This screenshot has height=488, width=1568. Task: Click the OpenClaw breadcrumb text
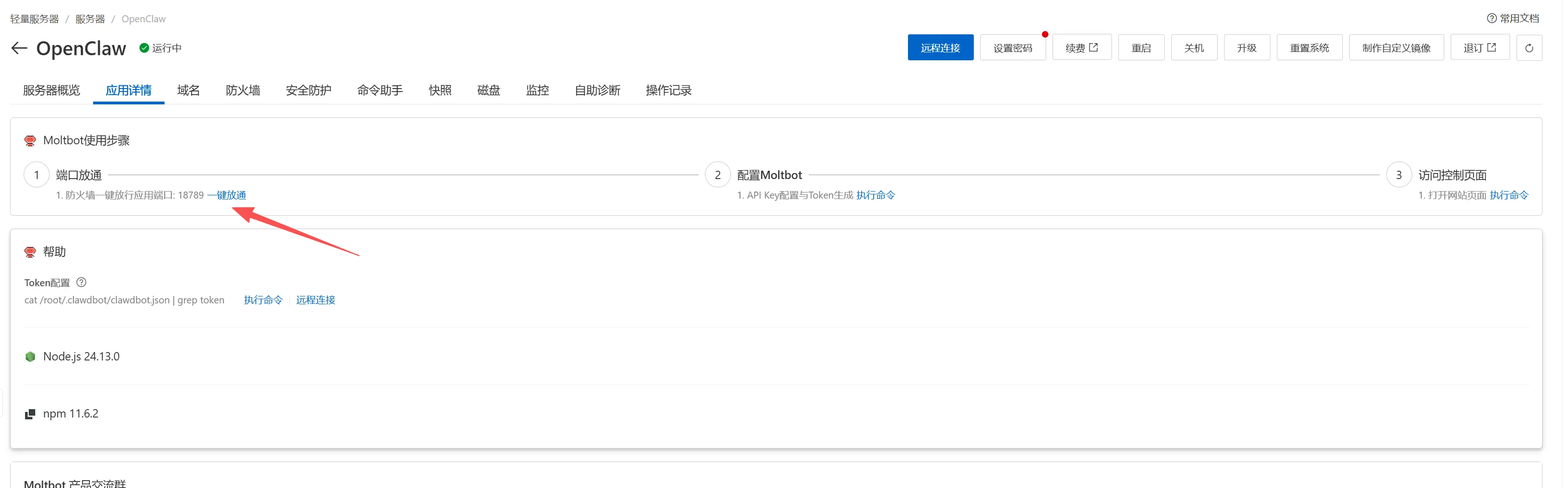tap(143, 19)
